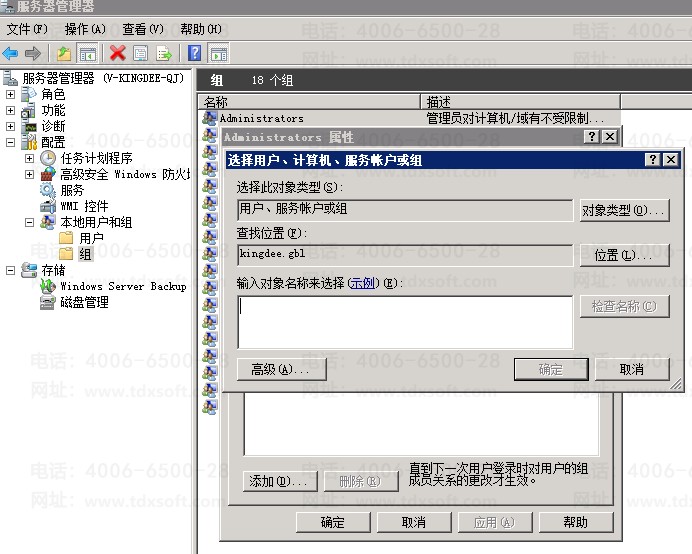
Task: Expand the 任务计划程序 node
Action: coord(30,158)
